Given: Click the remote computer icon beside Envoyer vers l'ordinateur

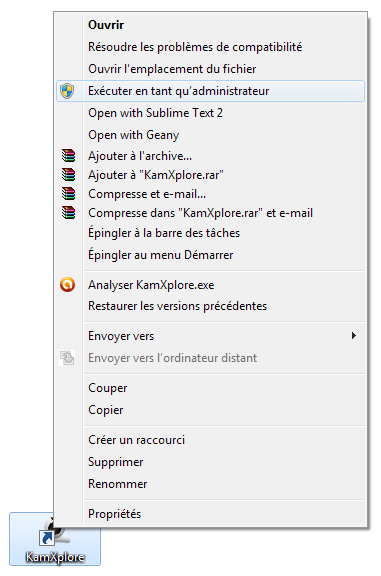Looking at the screenshot, I should [x=67, y=358].
